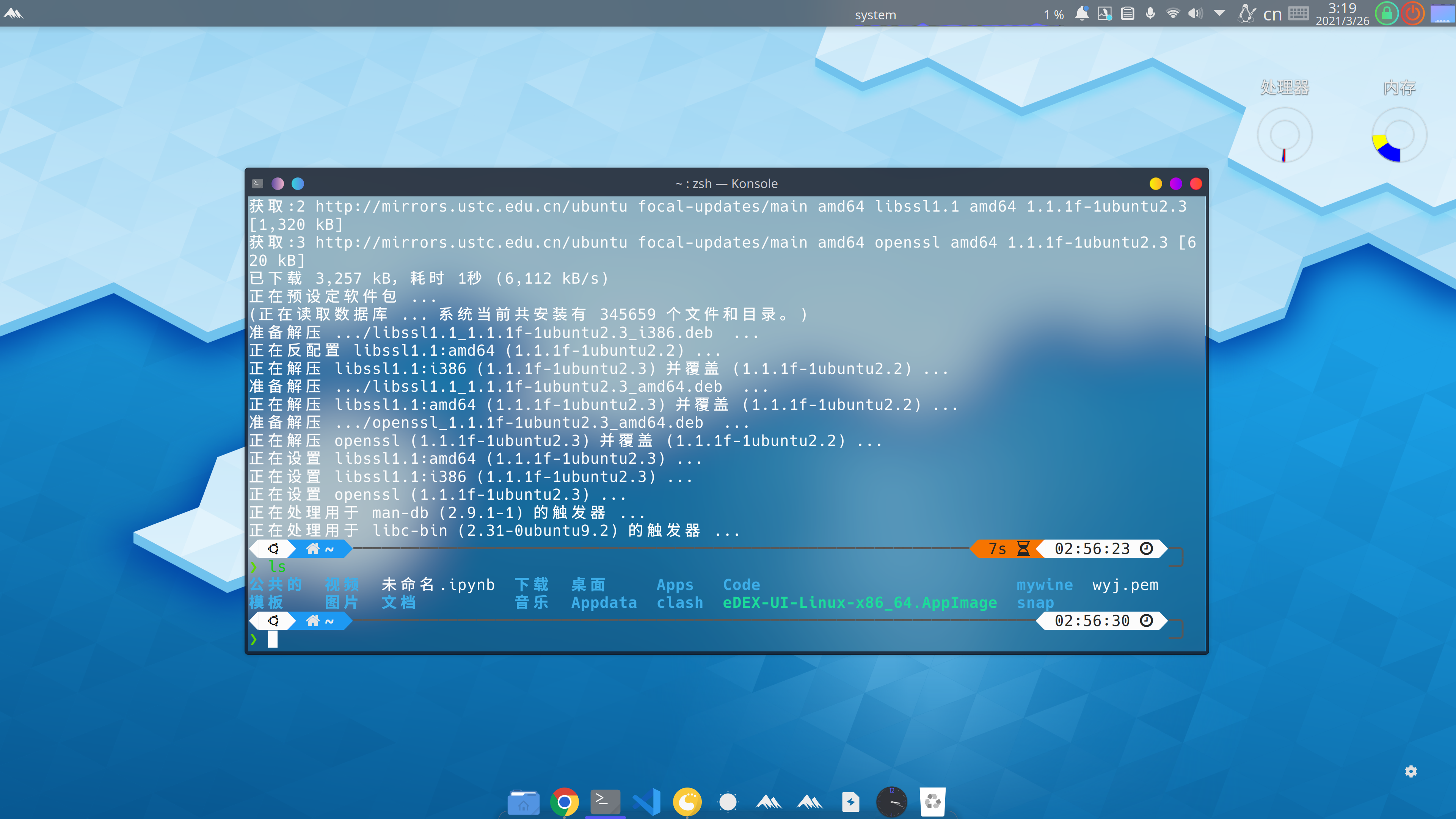Viewport: 1456px width, 819px height.
Task: Click the 音乐 directory name
Action: 532,602
